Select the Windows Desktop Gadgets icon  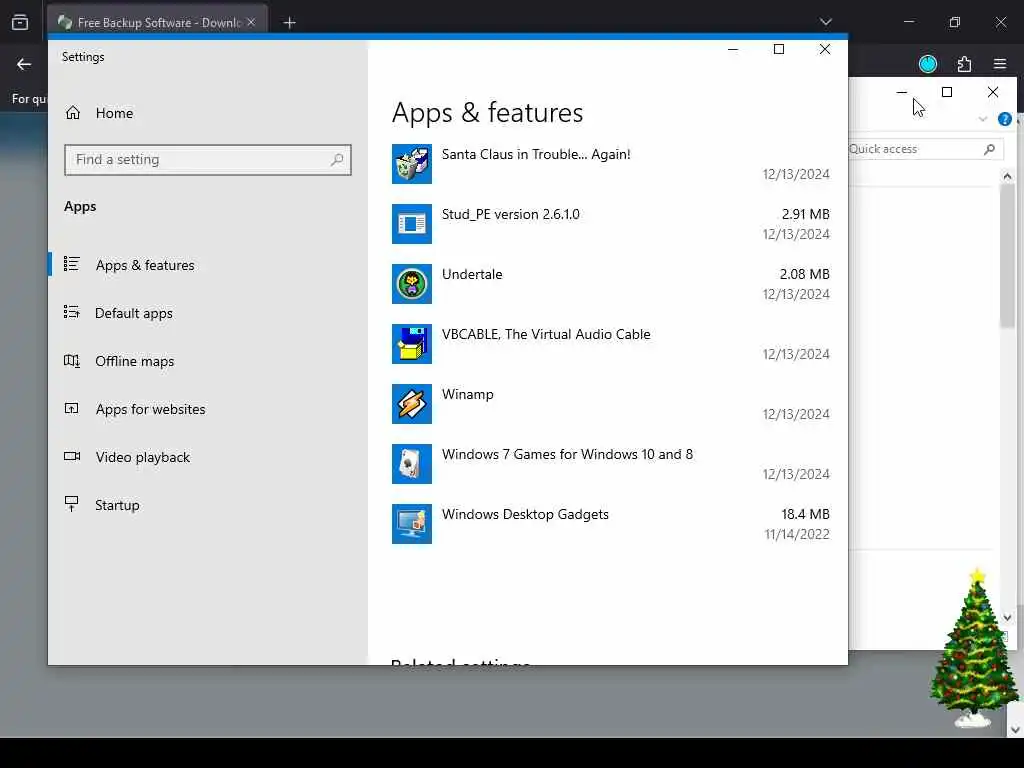click(411, 524)
